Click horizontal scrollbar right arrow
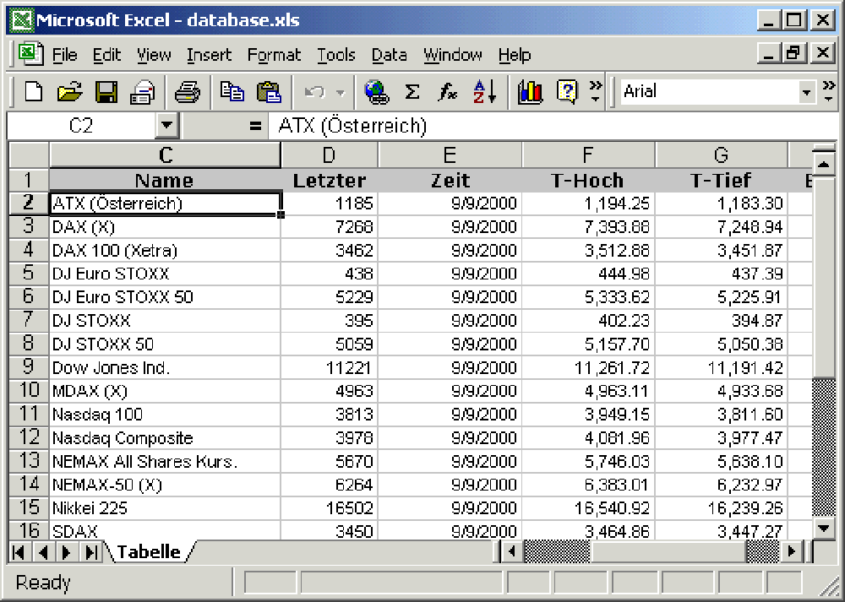845x602 pixels. pos(792,552)
